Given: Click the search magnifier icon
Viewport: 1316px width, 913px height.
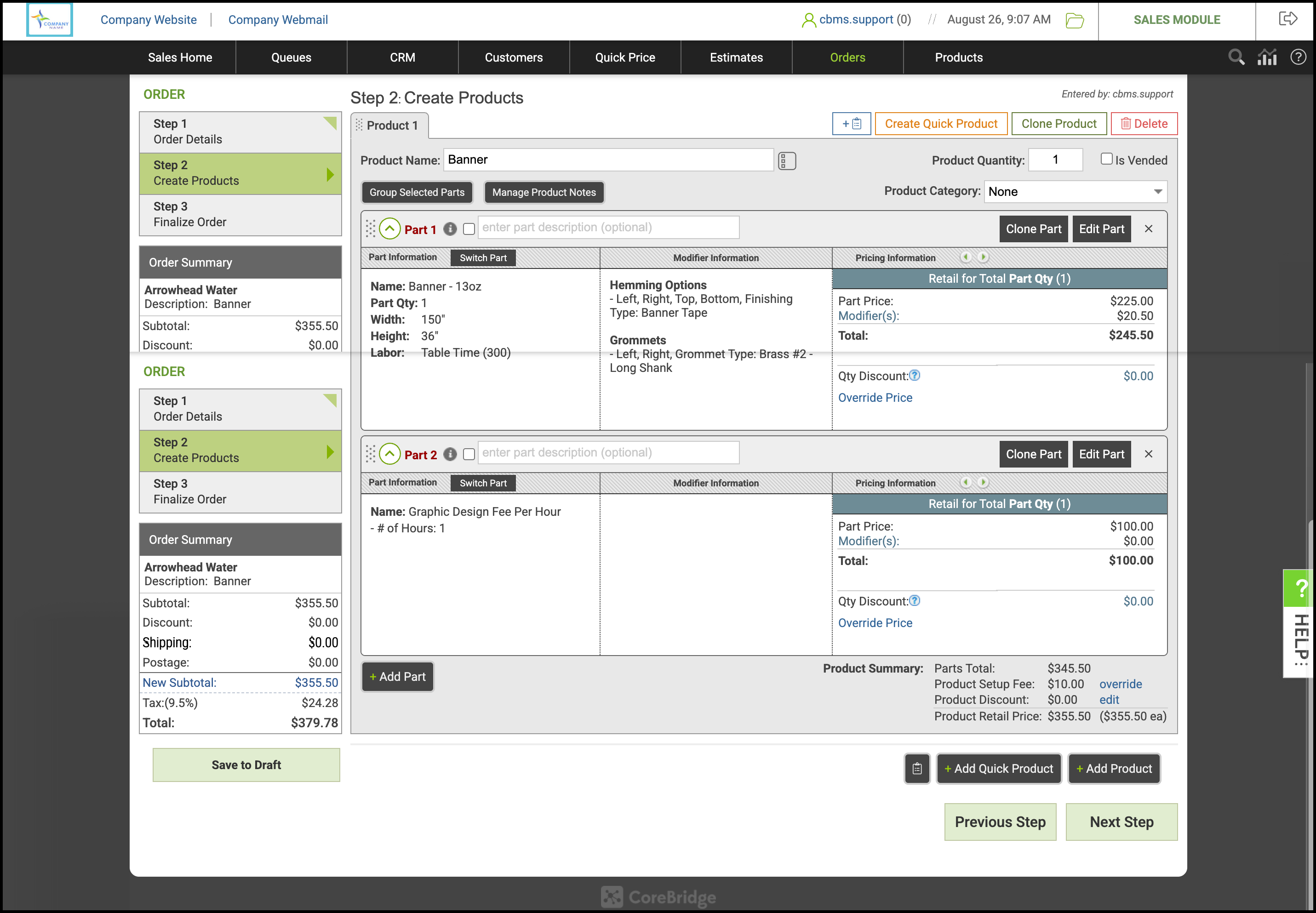Looking at the screenshot, I should click(1236, 57).
